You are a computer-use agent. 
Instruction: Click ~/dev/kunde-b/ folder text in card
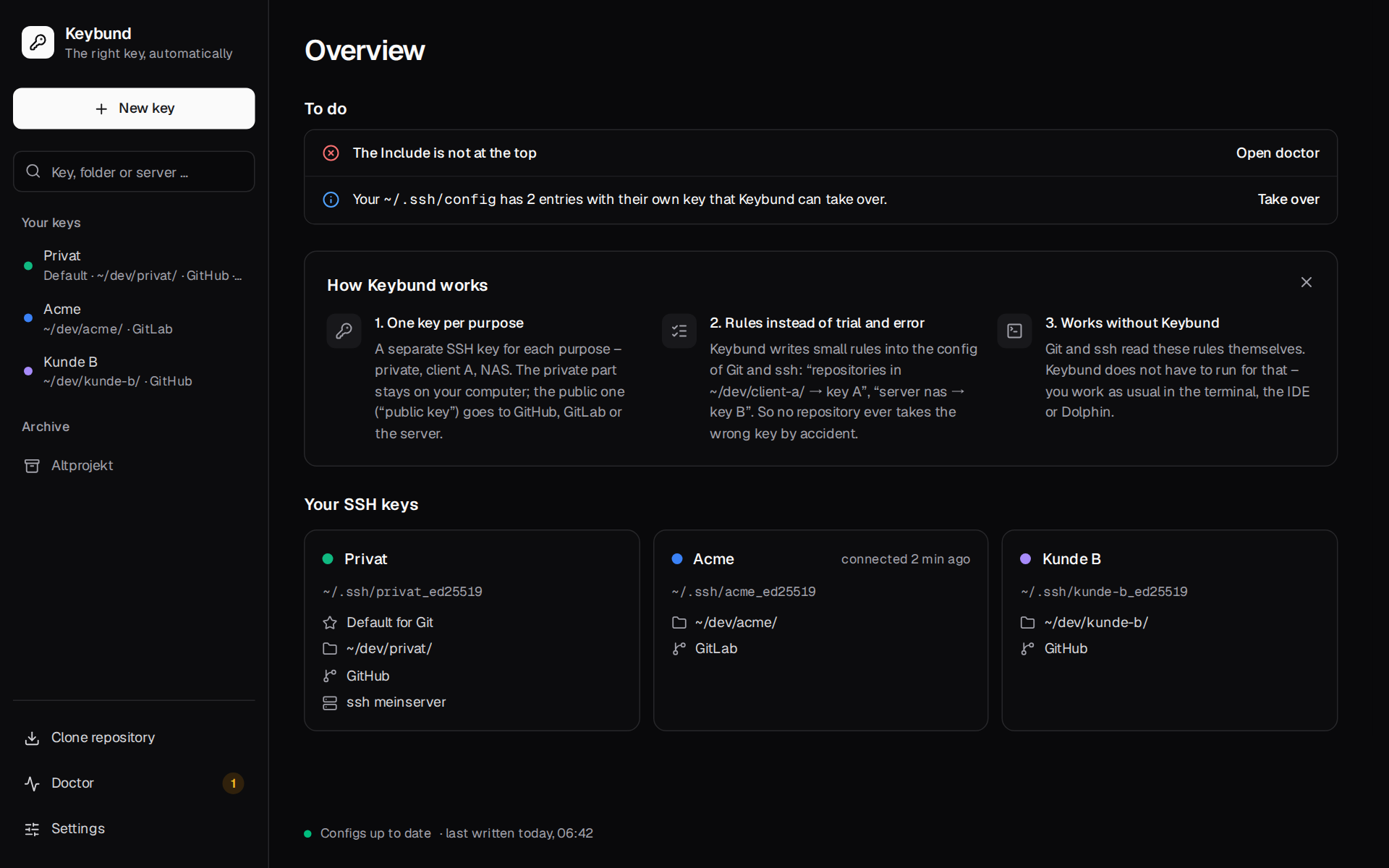pos(1096,623)
